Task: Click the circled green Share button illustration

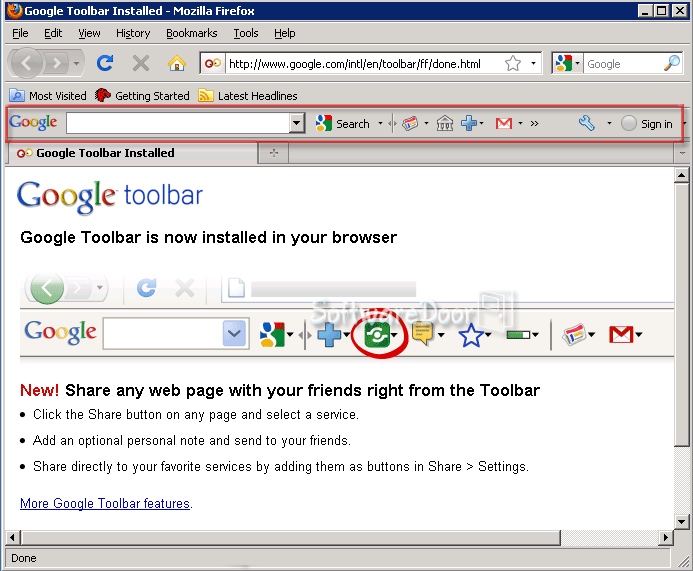Action: coord(380,335)
